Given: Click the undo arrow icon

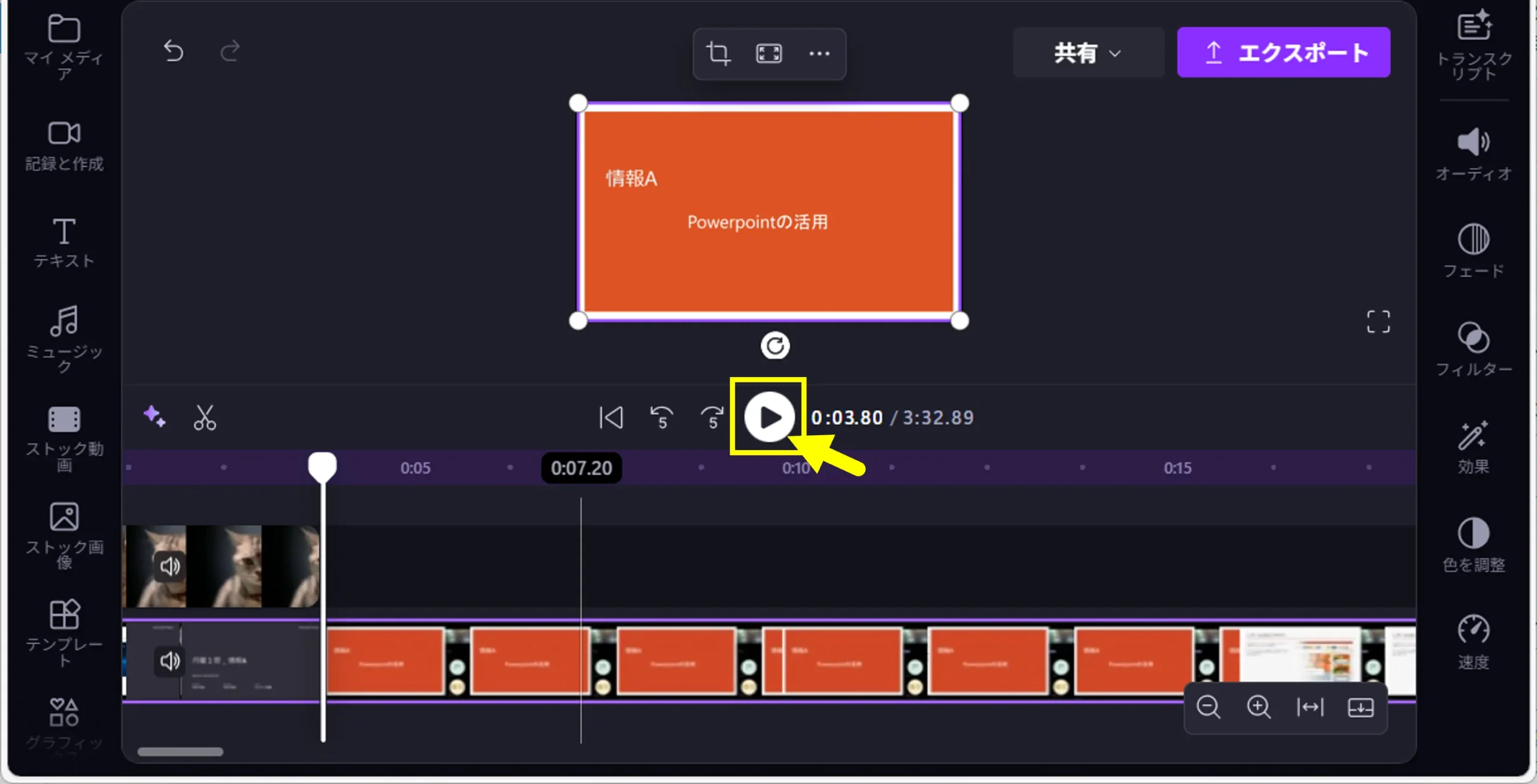Looking at the screenshot, I should pyautogui.click(x=174, y=52).
